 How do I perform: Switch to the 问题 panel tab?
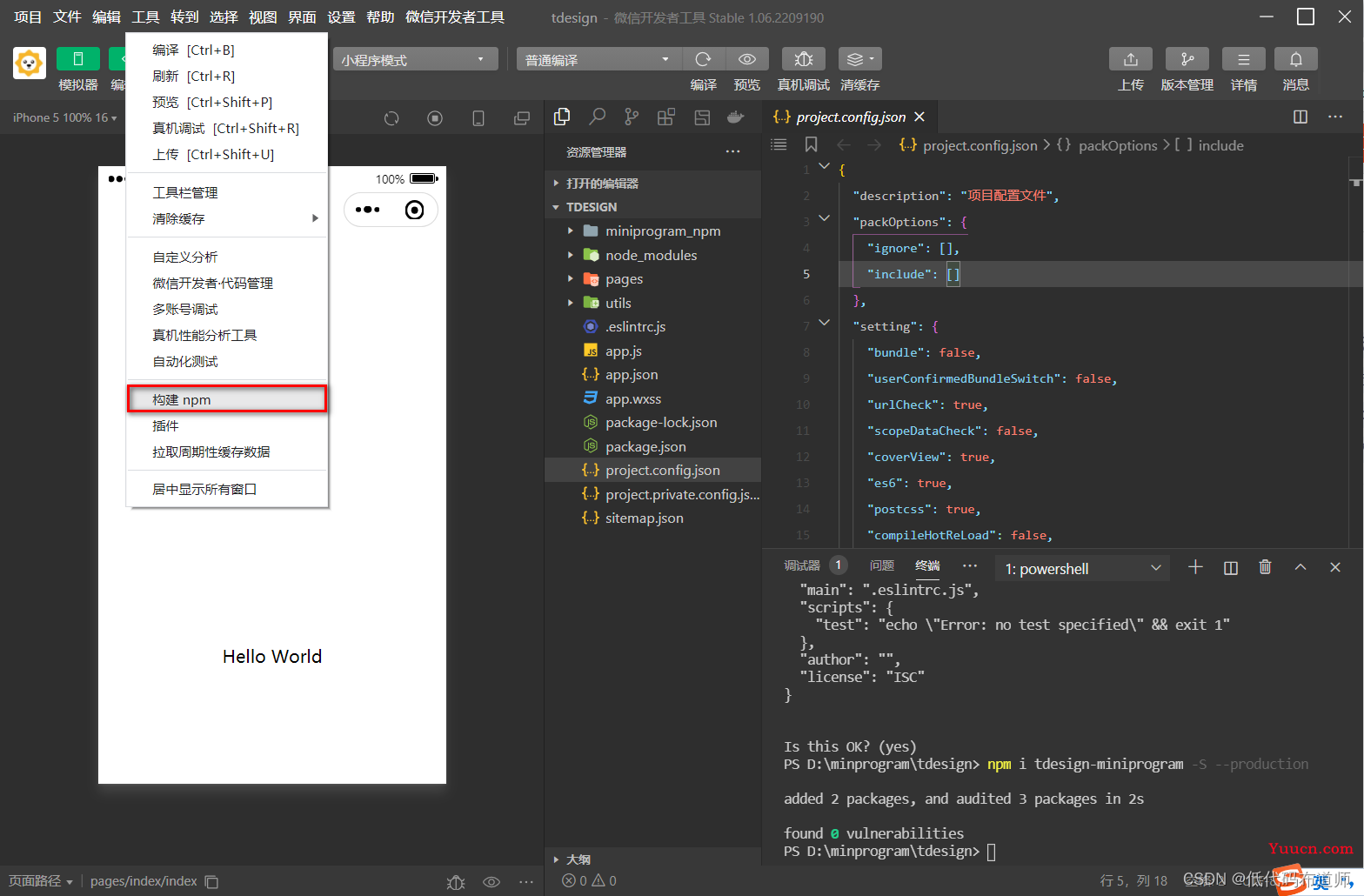click(x=882, y=565)
